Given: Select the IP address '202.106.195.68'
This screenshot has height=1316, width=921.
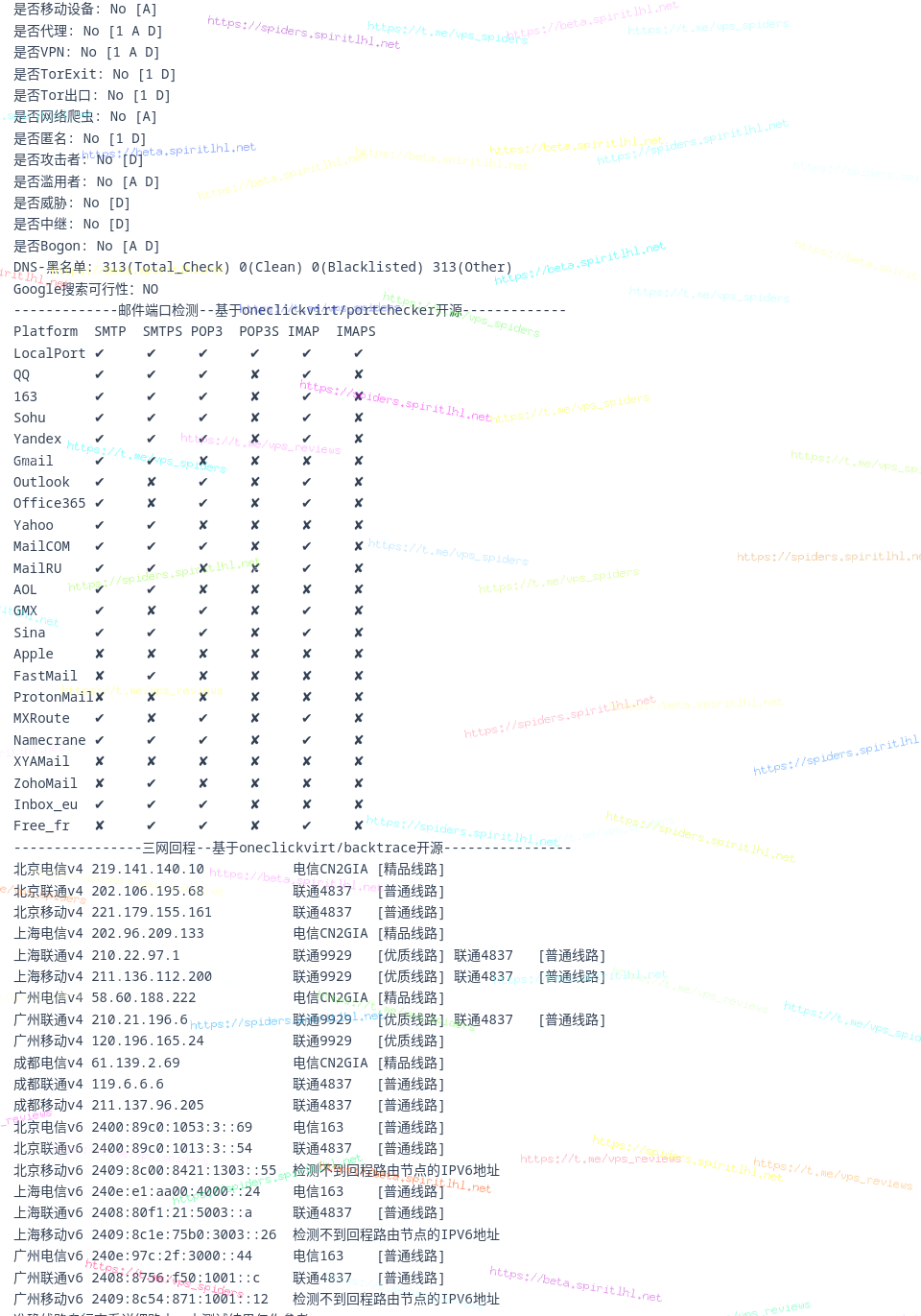Looking at the screenshot, I should coord(148,891).
